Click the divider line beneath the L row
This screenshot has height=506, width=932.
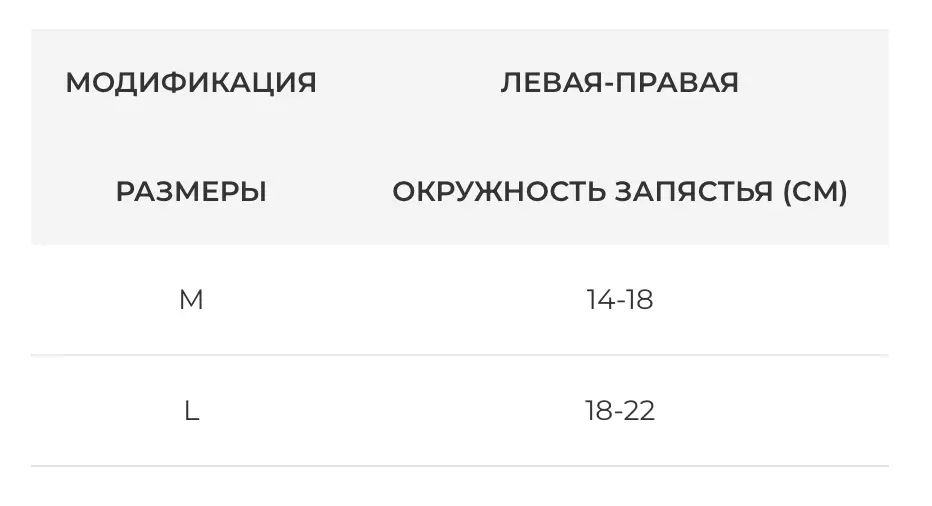(x=460, y=466)
